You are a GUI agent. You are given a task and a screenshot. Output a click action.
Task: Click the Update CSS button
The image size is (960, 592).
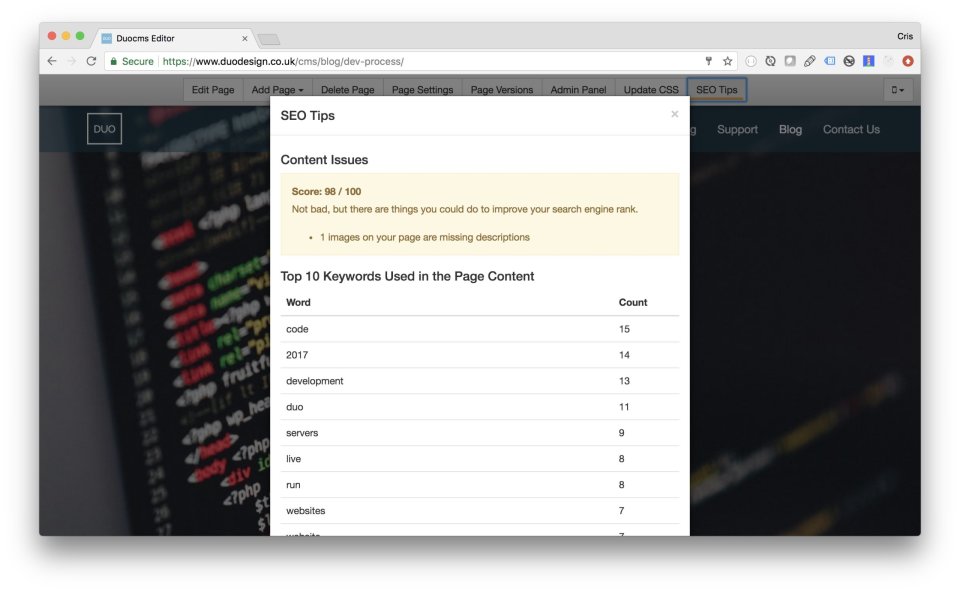(650, 89)
